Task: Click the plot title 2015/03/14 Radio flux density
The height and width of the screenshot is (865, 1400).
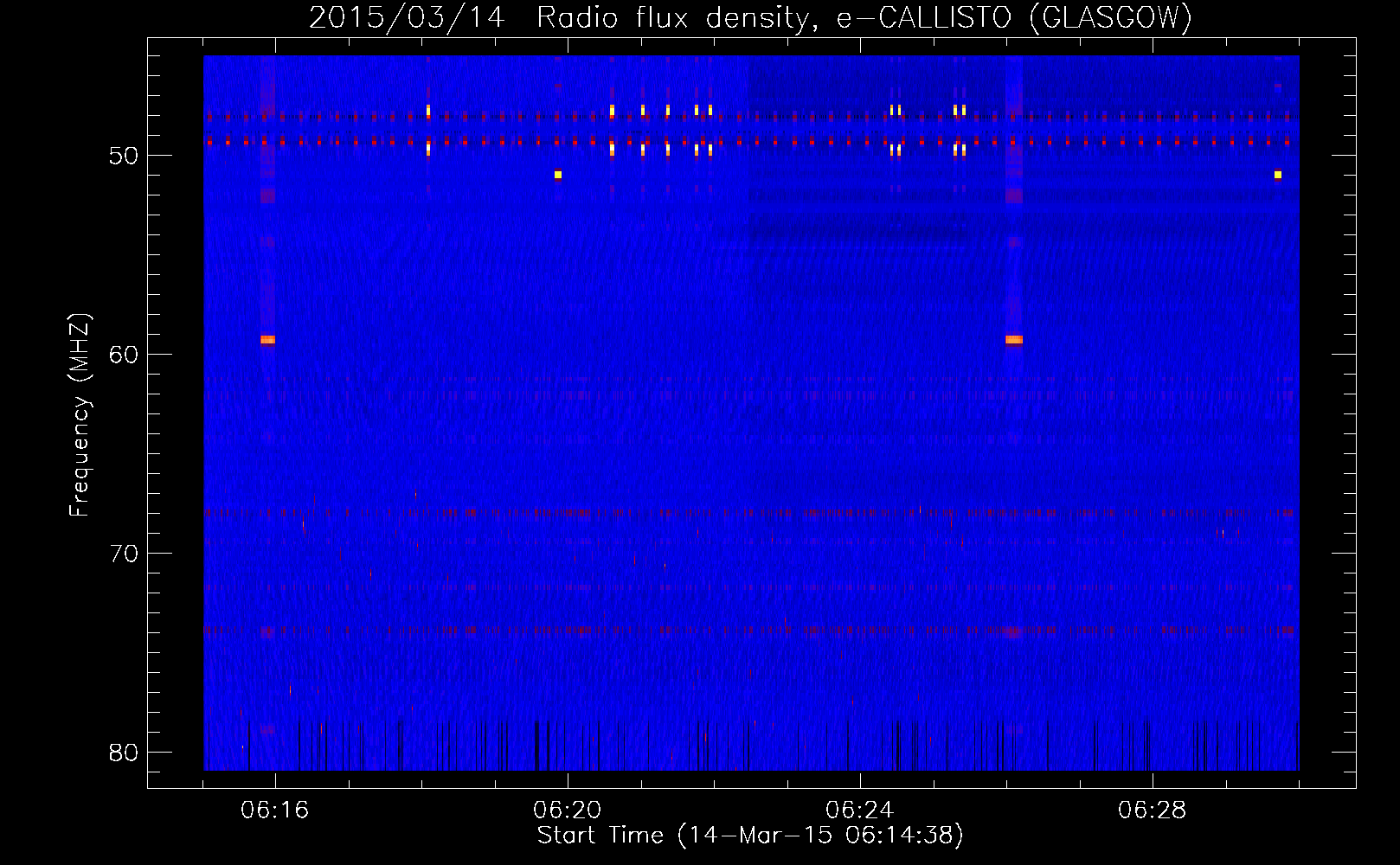Action: [x=750, y=17]
